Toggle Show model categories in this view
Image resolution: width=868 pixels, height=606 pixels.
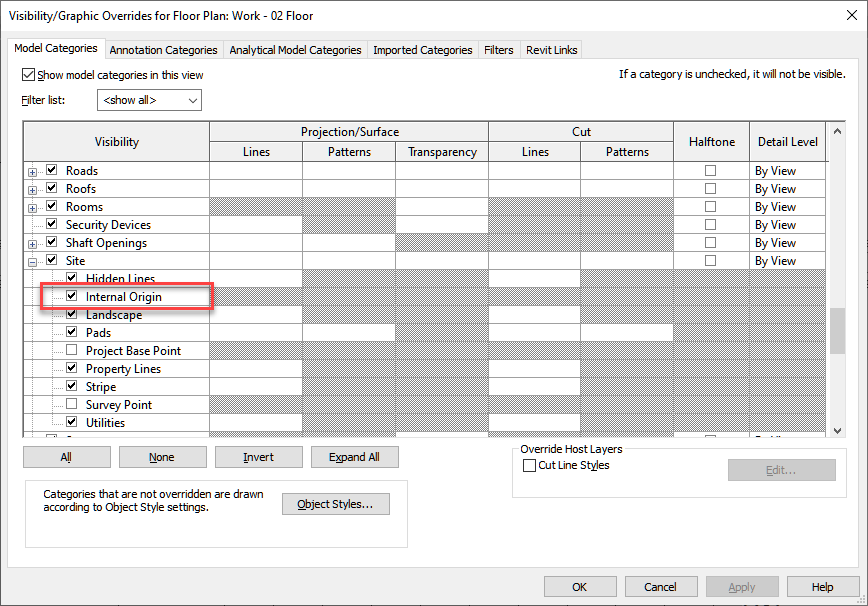click(x=28, y=75)
